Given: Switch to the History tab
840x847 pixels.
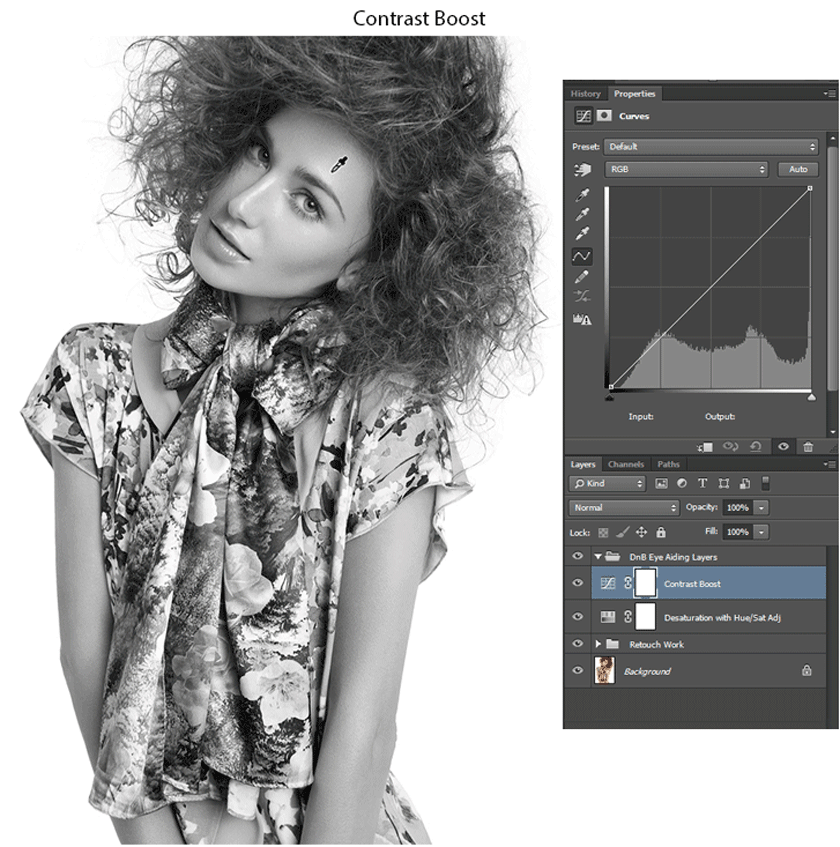Looking at the screenshot, I should click(x=586, y=93).
